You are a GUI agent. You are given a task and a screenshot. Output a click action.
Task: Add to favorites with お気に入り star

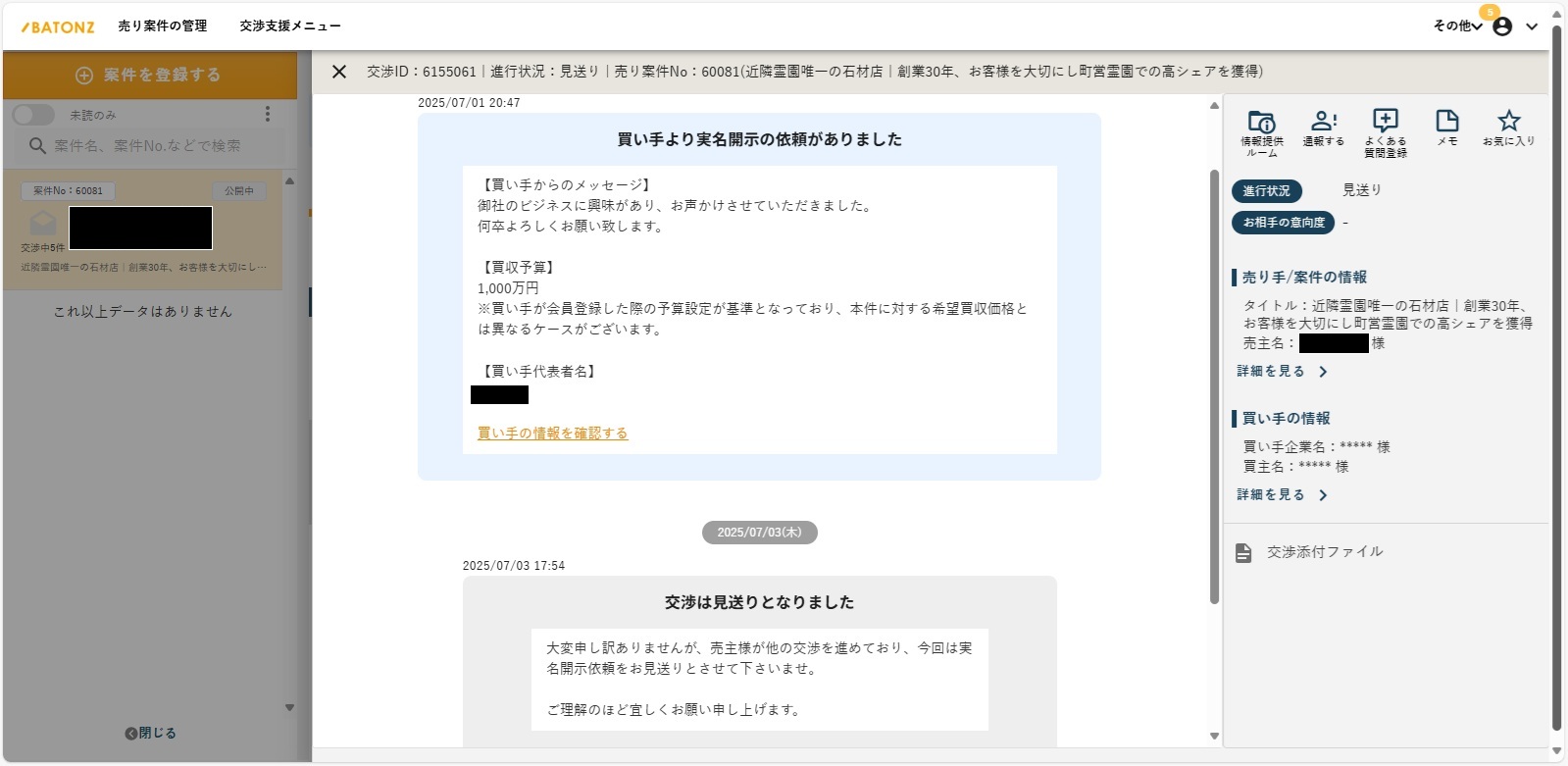1508,123
